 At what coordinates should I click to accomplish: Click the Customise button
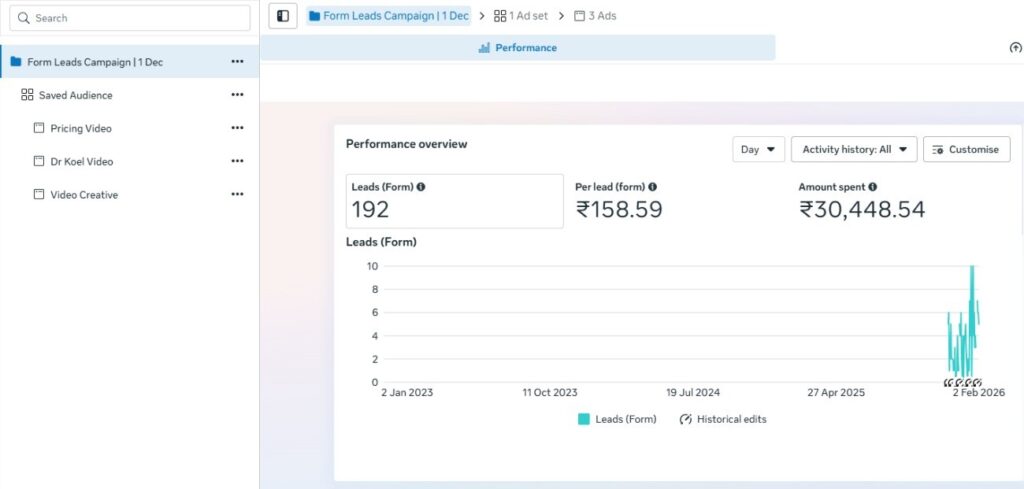tap(966, 150)
